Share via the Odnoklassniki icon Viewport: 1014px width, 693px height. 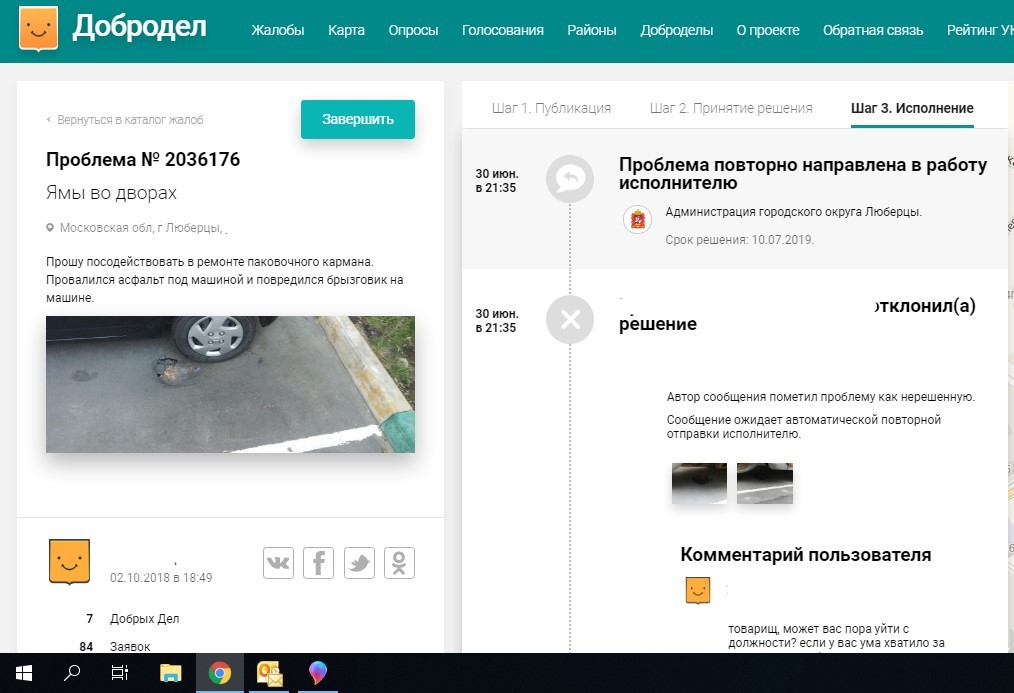[x=399, y=563]
